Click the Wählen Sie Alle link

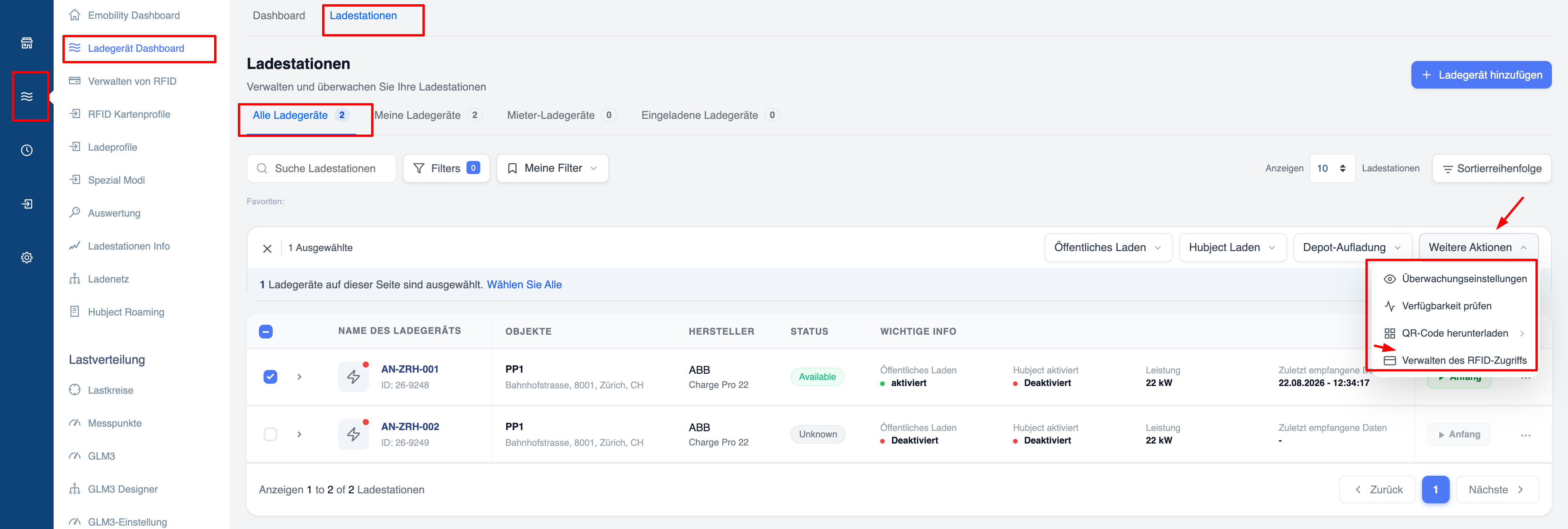(524, 284)
